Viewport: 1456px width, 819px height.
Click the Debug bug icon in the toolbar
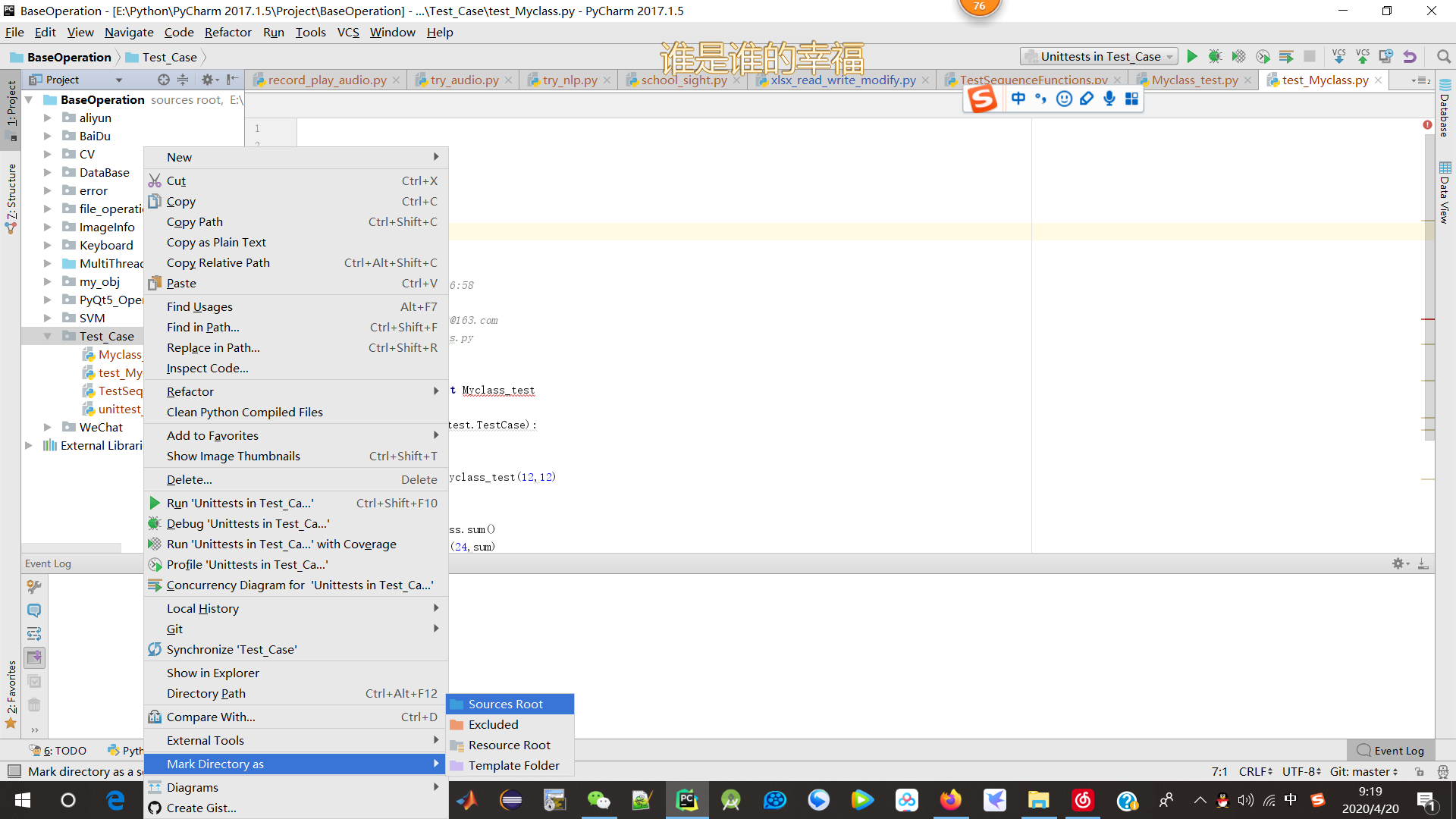(x=1215, y=57)
